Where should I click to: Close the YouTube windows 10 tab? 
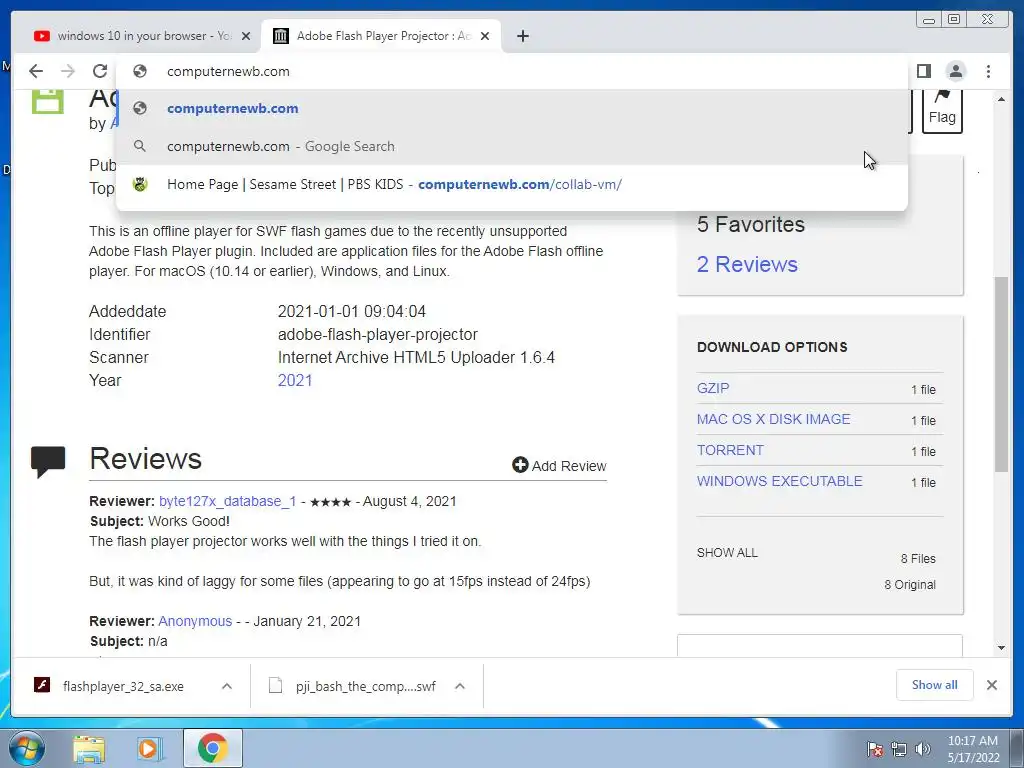point(246,36)
